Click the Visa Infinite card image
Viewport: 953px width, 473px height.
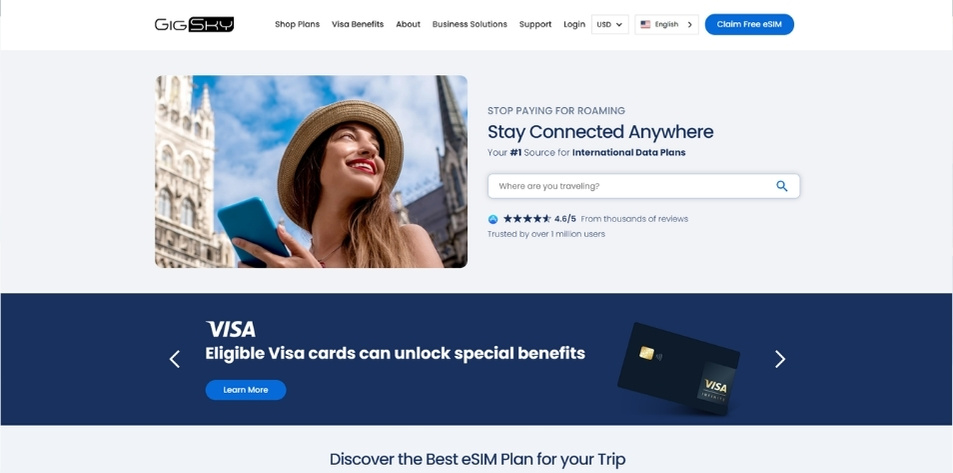[678, 368]
